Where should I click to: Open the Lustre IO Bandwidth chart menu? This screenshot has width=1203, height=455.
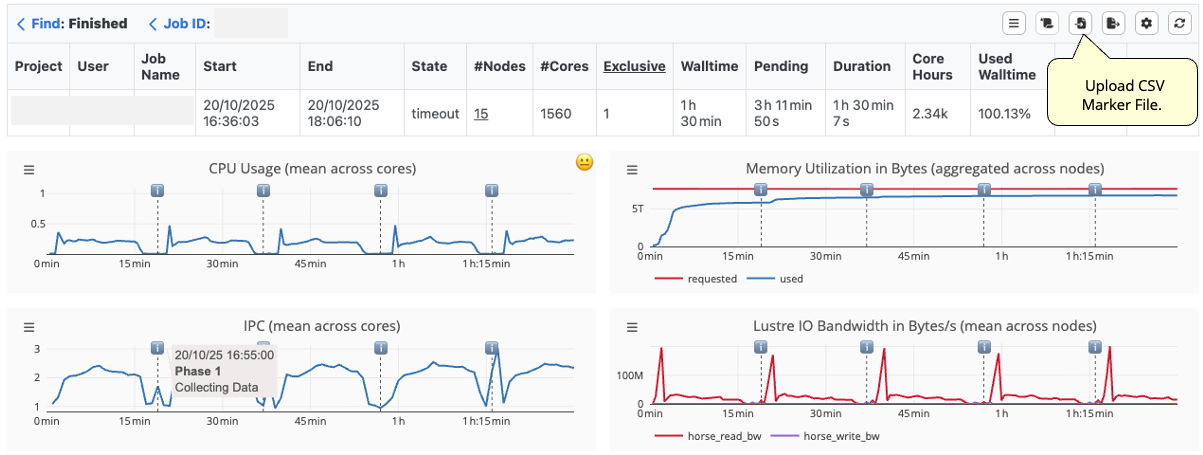click(x=632, y=327)
